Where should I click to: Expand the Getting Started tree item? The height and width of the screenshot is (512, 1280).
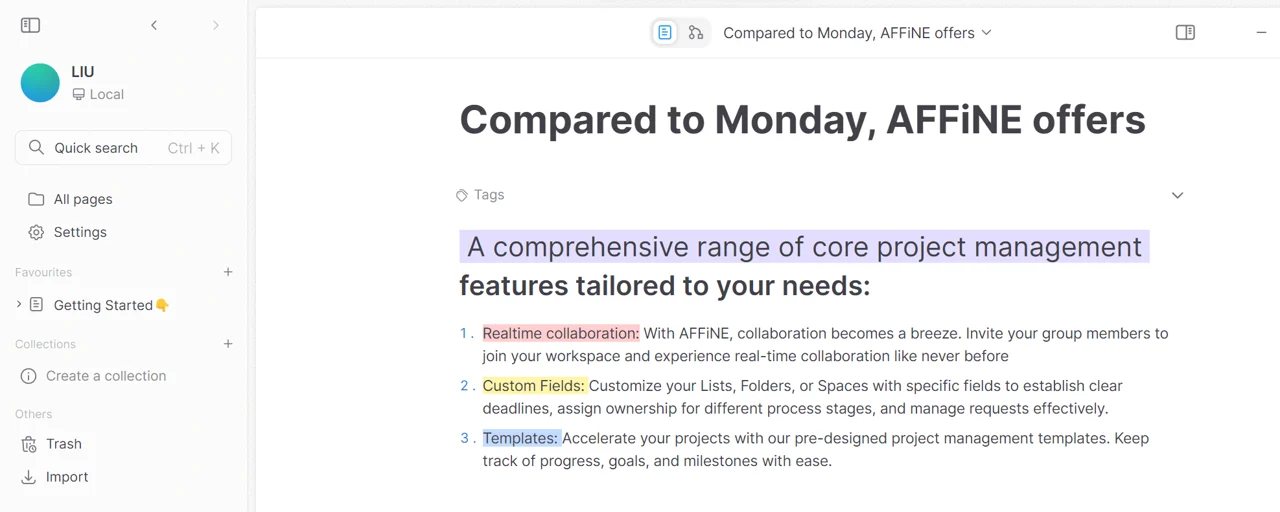(x=19, y=304)
